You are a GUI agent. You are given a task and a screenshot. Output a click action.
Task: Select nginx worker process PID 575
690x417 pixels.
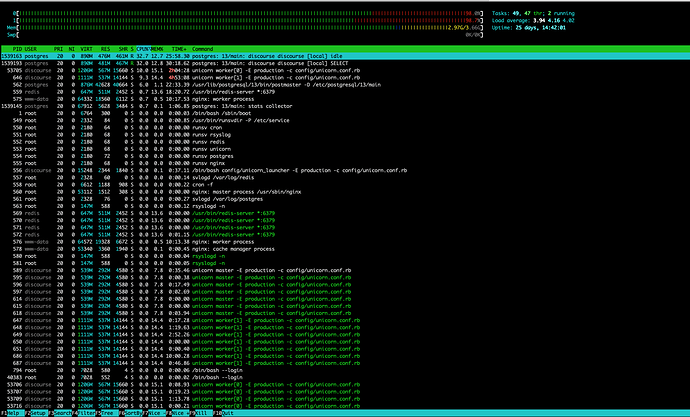click(345, 99)
